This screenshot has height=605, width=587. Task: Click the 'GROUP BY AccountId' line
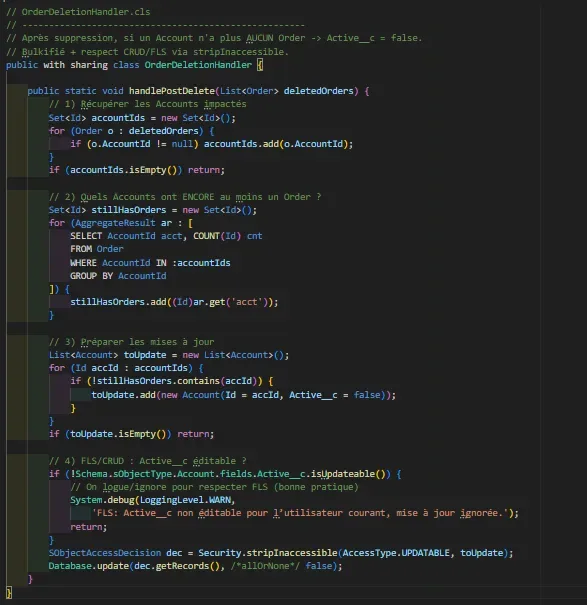click(x=118, y=276)
